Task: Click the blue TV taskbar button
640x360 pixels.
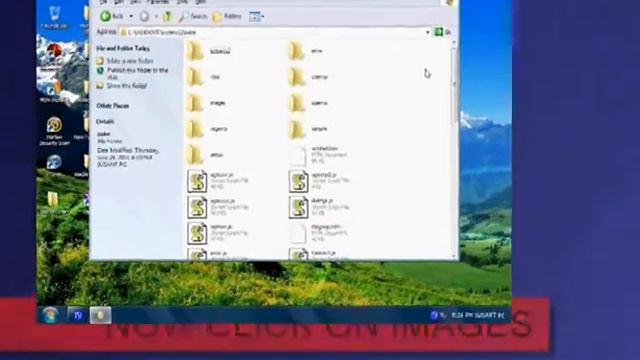Action: [x=77, y=315]
